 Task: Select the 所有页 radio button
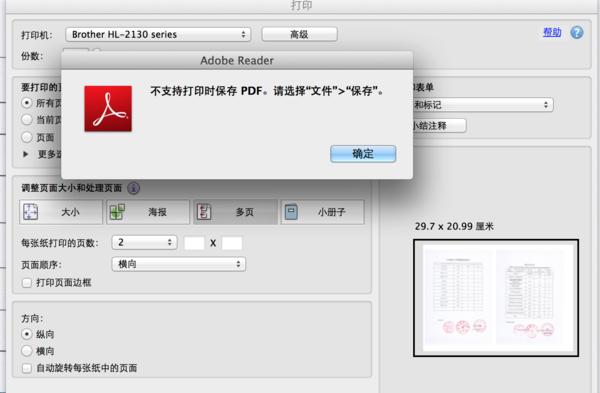[x=26, y=103]
